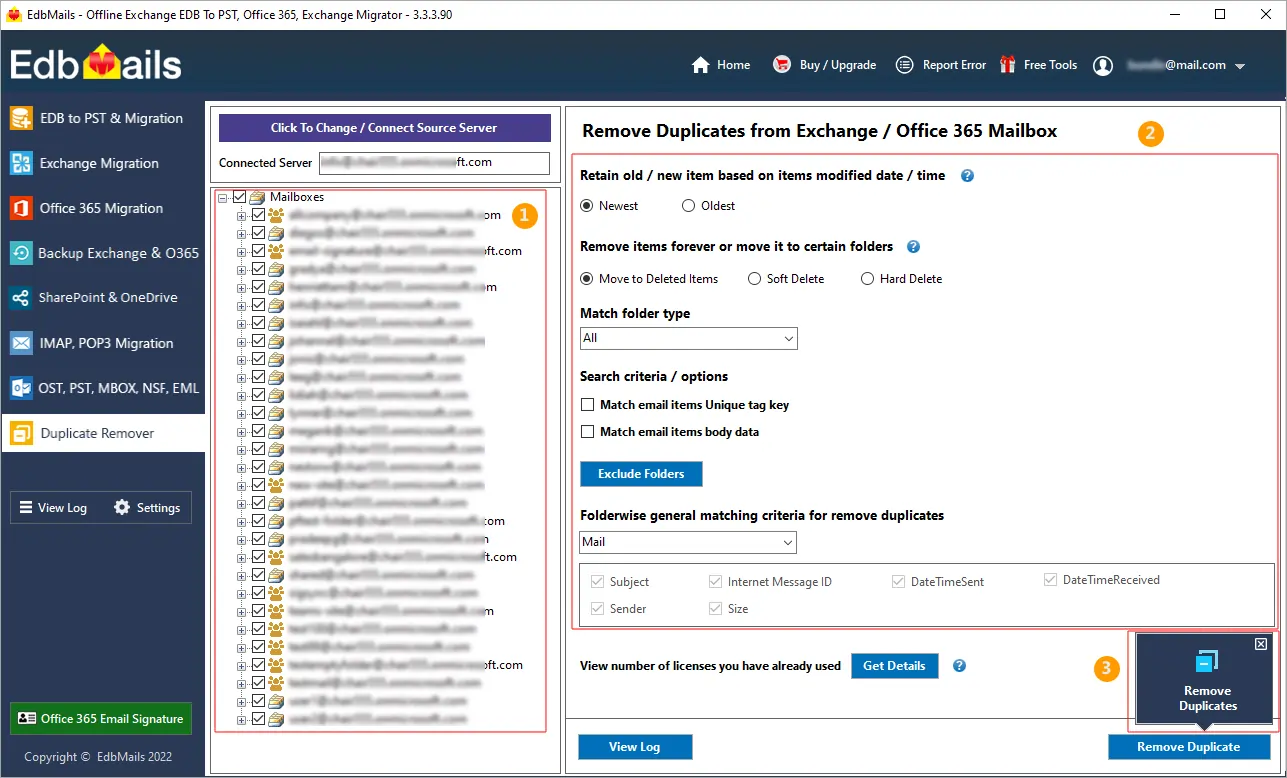Open Office 365 Email Signature tool

click(x=101, y=718)
